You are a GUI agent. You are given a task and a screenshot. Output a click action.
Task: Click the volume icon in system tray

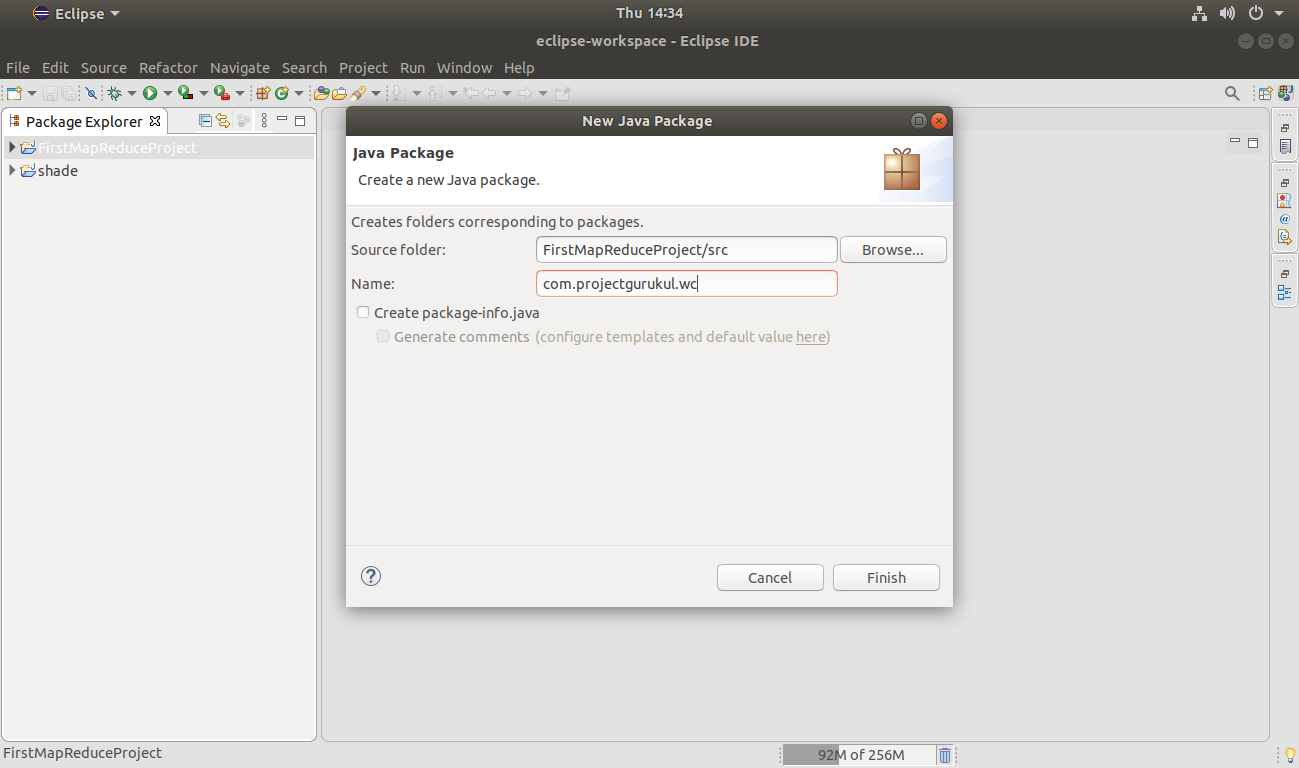(x=1227, y=14)
